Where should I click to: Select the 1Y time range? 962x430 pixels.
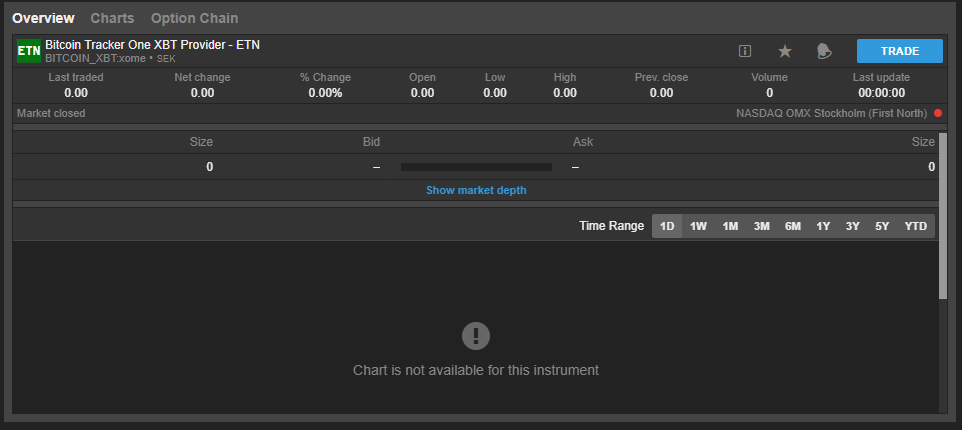(x=823, y=226)
